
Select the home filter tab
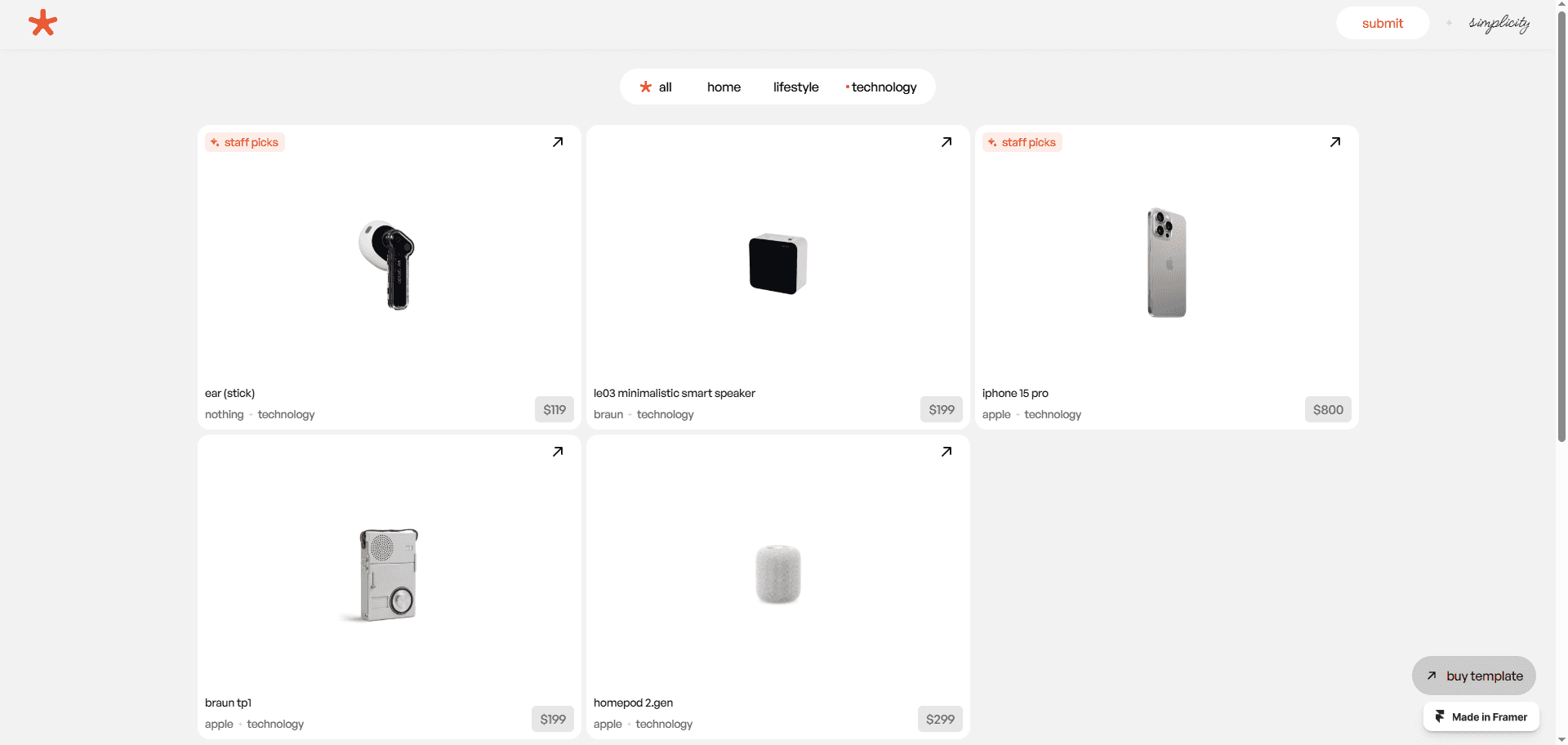pyautogui.click(x=724, y=87)
